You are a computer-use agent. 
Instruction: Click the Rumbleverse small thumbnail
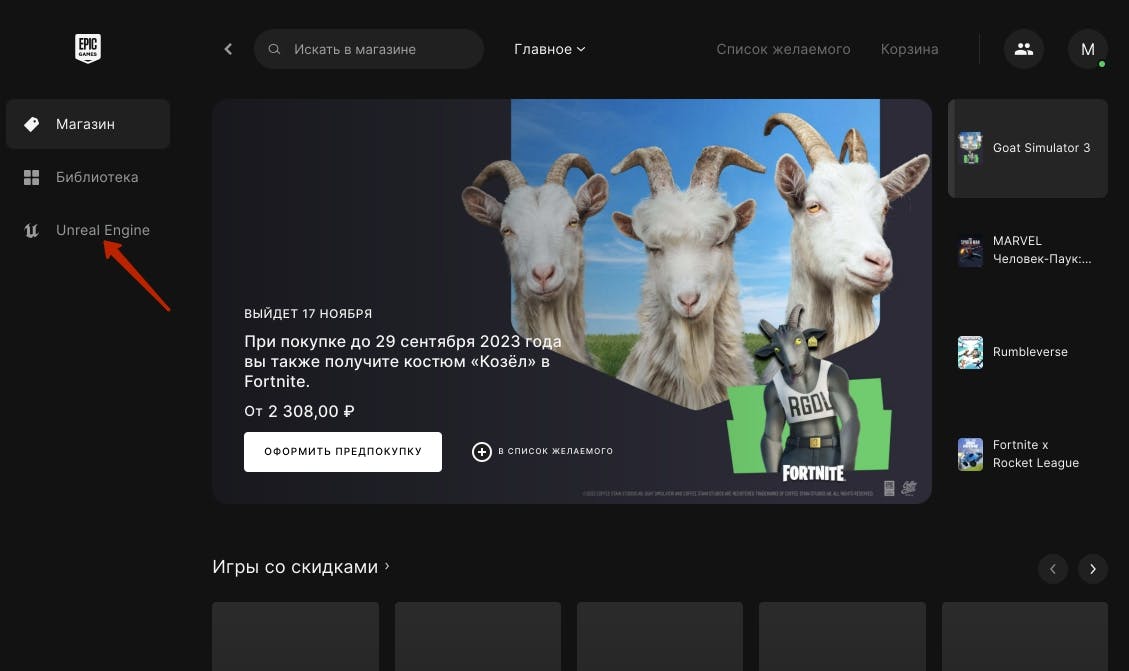tap(970, 352)
